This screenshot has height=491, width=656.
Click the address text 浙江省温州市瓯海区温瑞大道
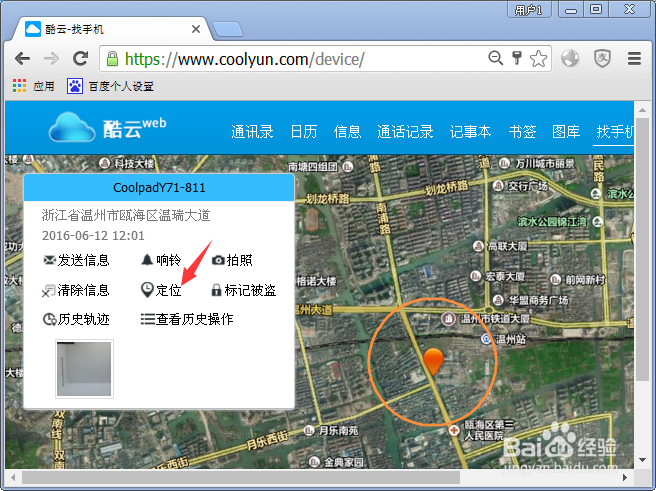(126, 215)
